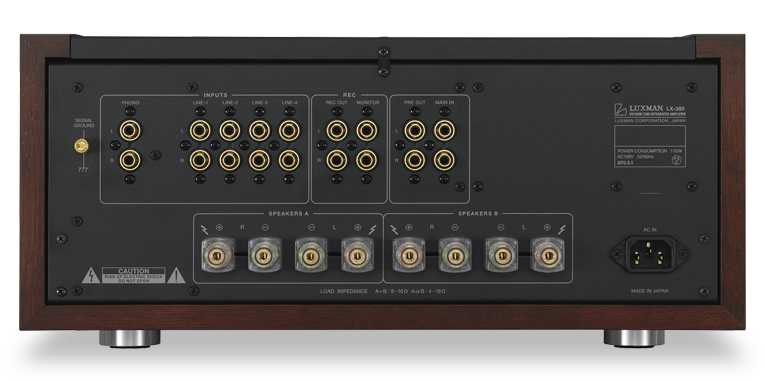Select Speakers B right negative binding post
Viewport: 765px width, 381px height.
coord(455,255)
